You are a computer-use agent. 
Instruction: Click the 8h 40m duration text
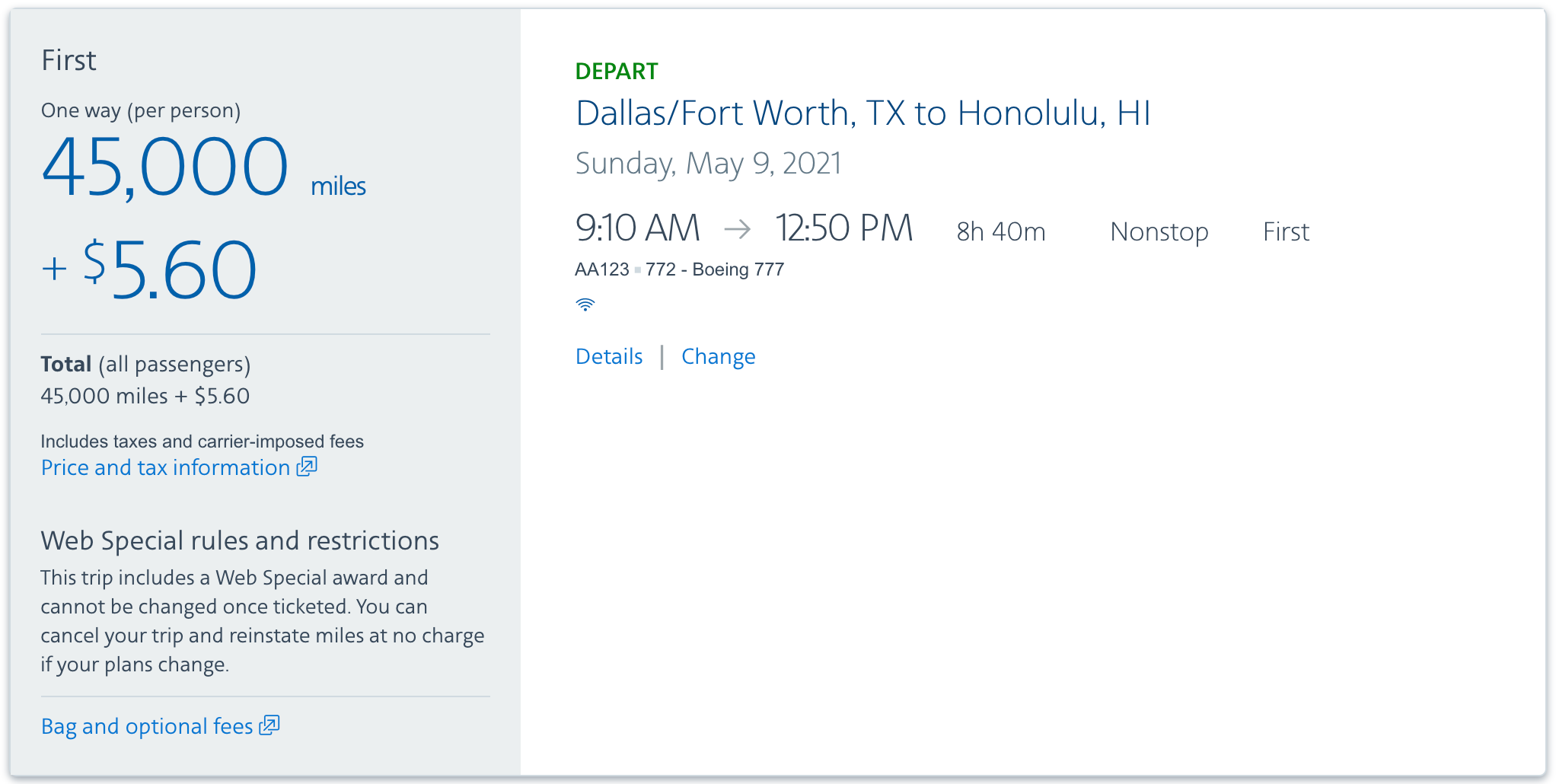click(1000, 231)
